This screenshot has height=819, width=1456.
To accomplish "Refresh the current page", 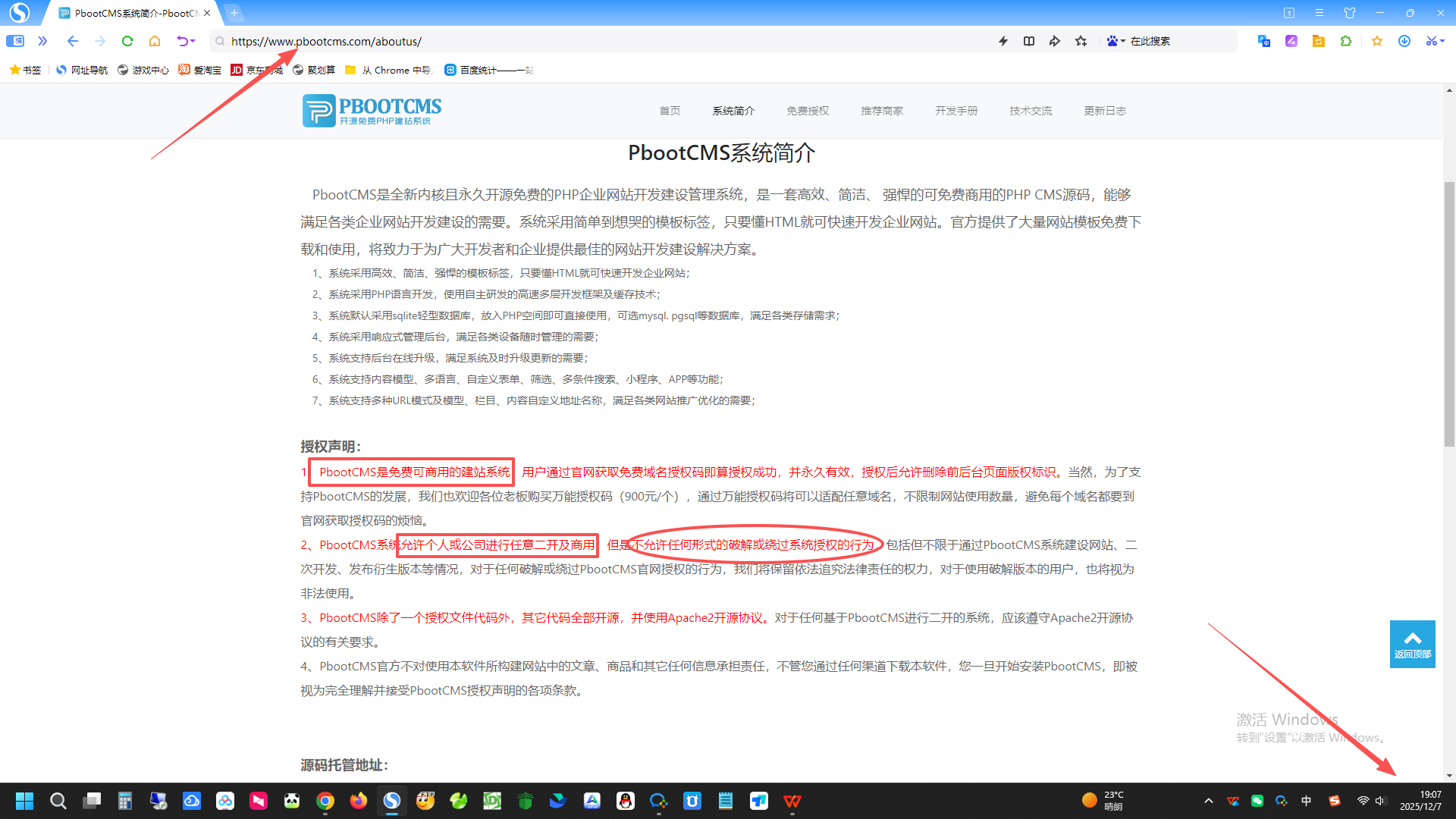I will point(127,41).
